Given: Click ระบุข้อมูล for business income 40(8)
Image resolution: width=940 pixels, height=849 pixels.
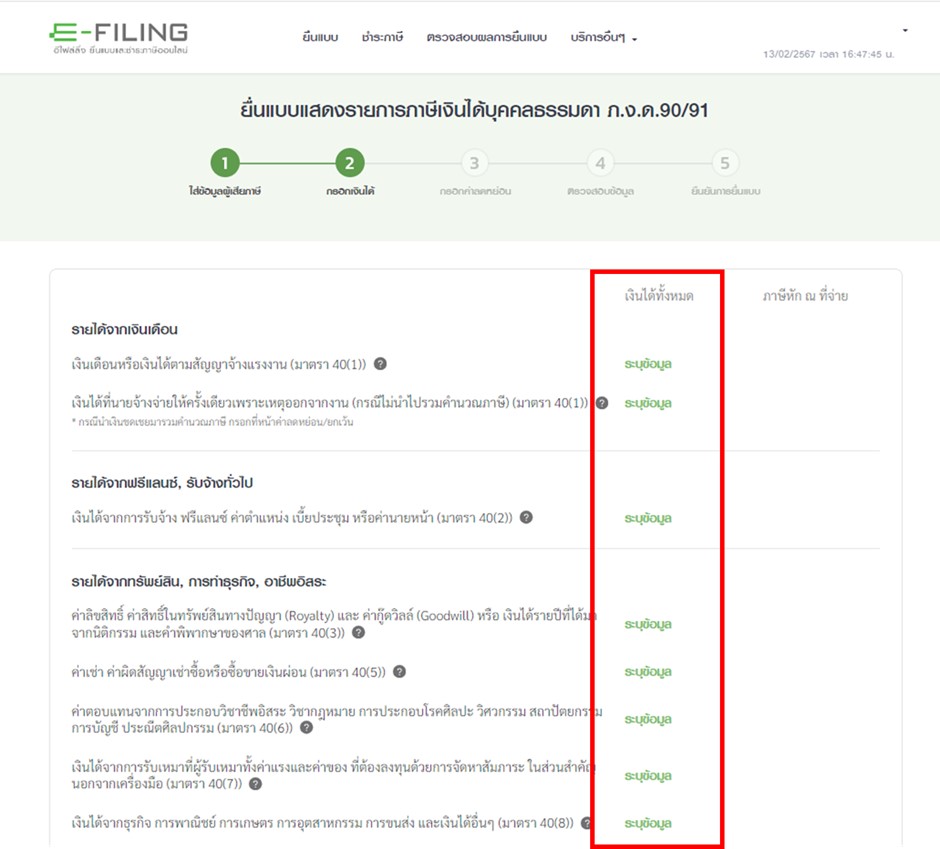Looking at the screenshot, I should pyautogui.click(x=648, y=823).
